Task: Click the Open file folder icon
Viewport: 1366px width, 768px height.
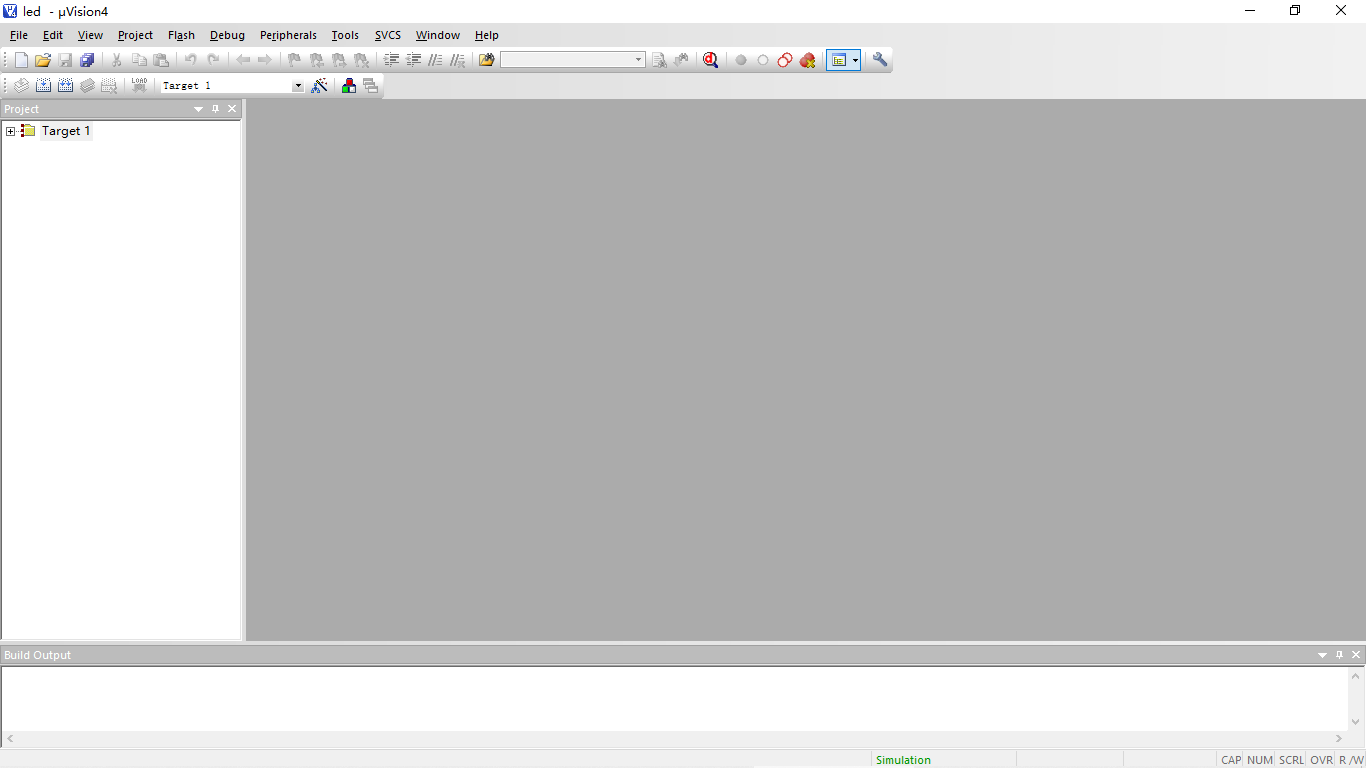Action: click(43, 60)
